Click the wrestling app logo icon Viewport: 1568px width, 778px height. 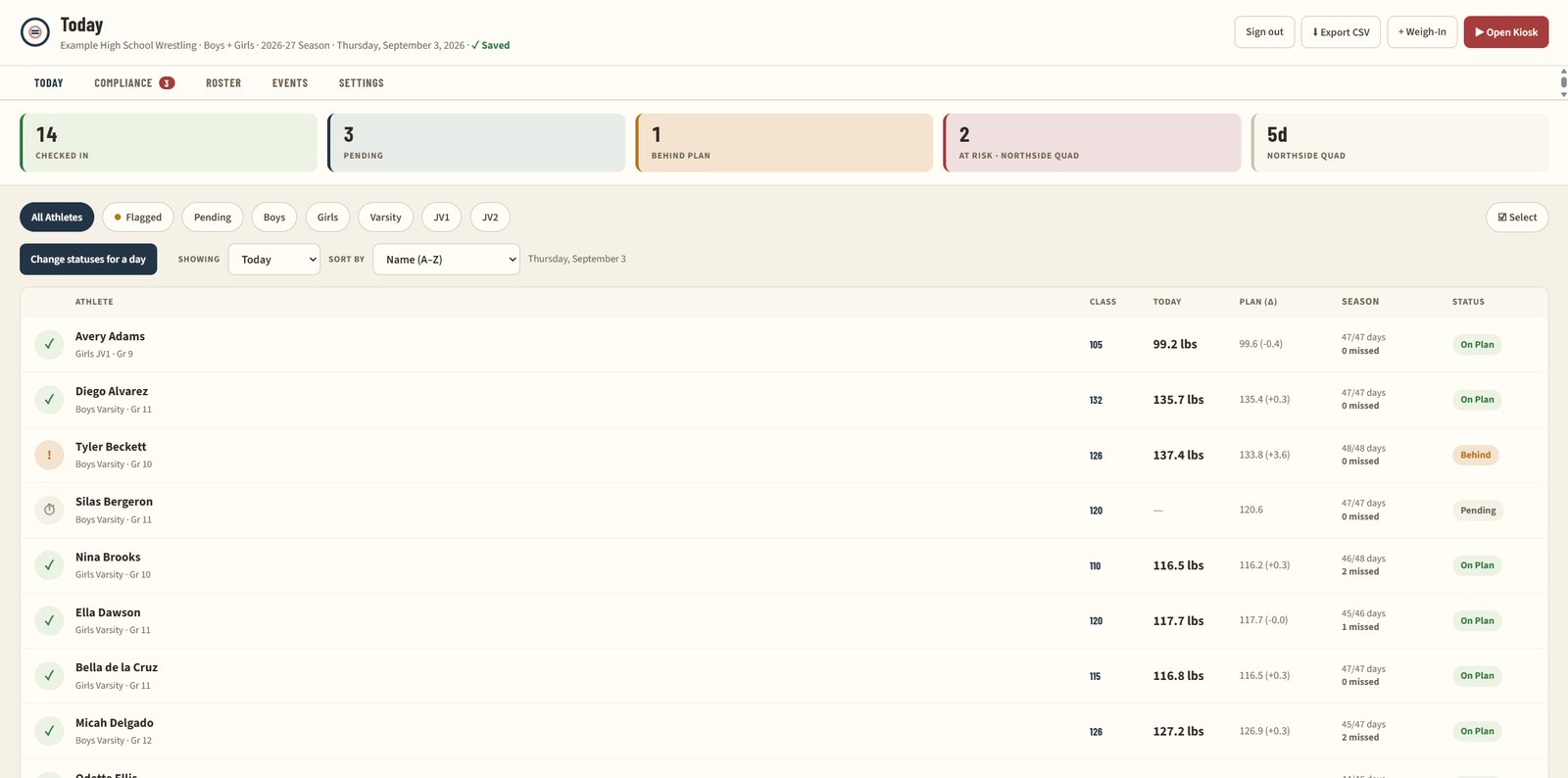(35, 32)
